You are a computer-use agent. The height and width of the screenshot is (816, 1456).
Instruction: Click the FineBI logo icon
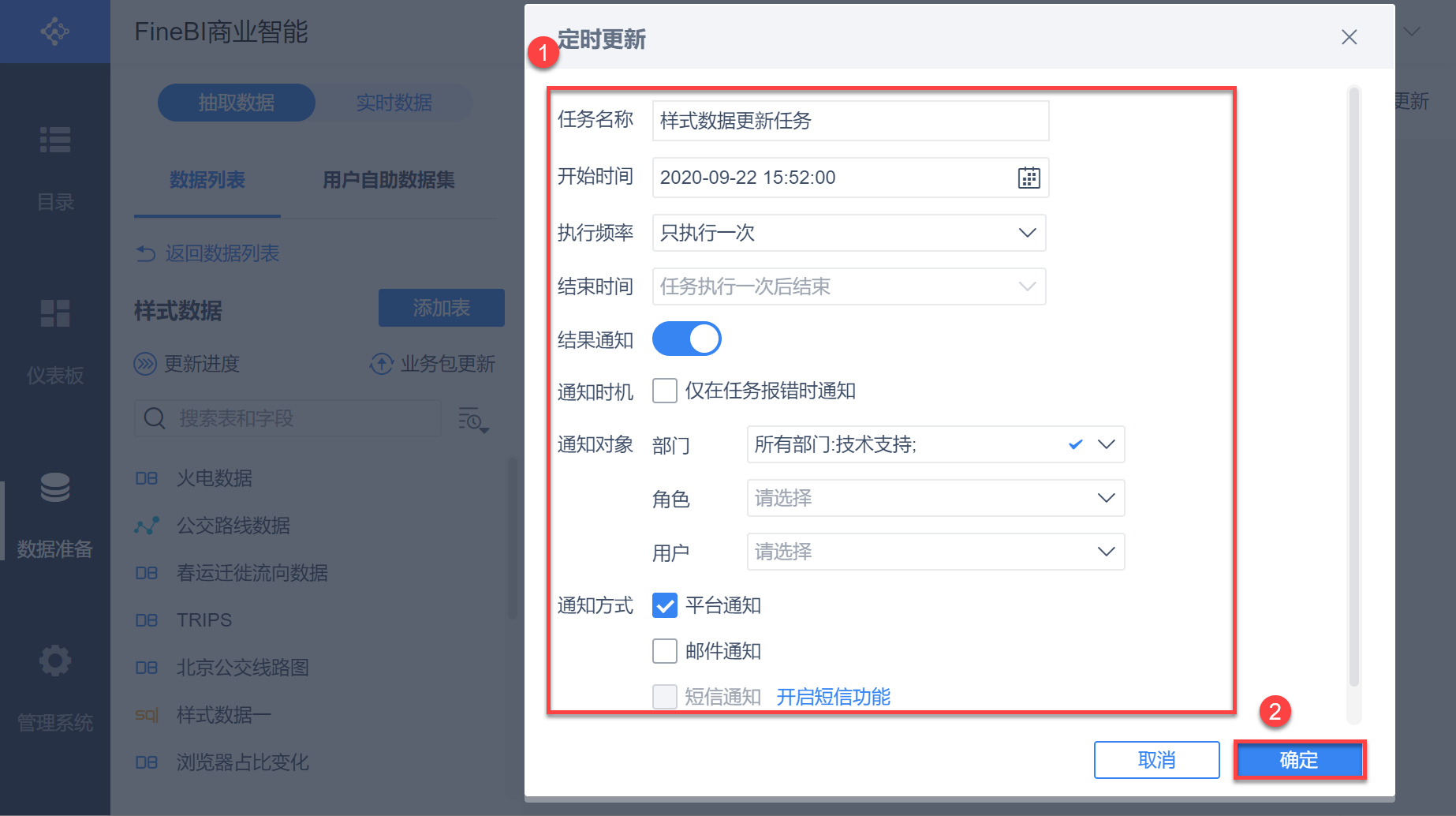[x=54, y=32]
